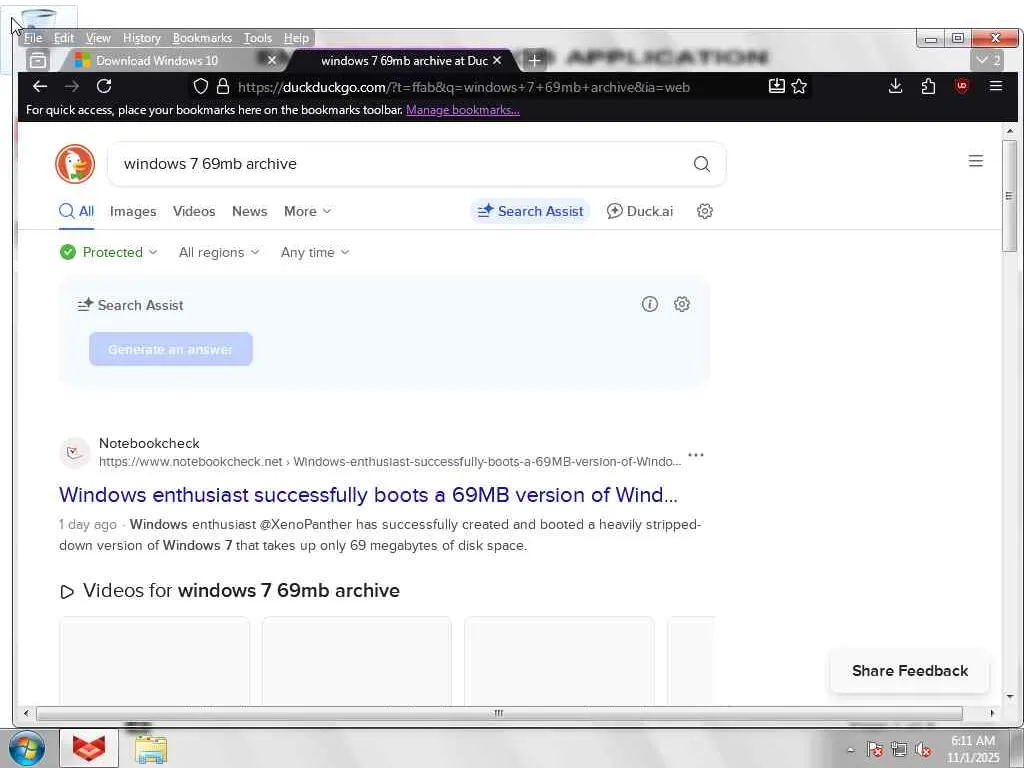Screen dimensions: 1024x768
Task: Expand the Any time filter dropdown
Action: (315, 252)
